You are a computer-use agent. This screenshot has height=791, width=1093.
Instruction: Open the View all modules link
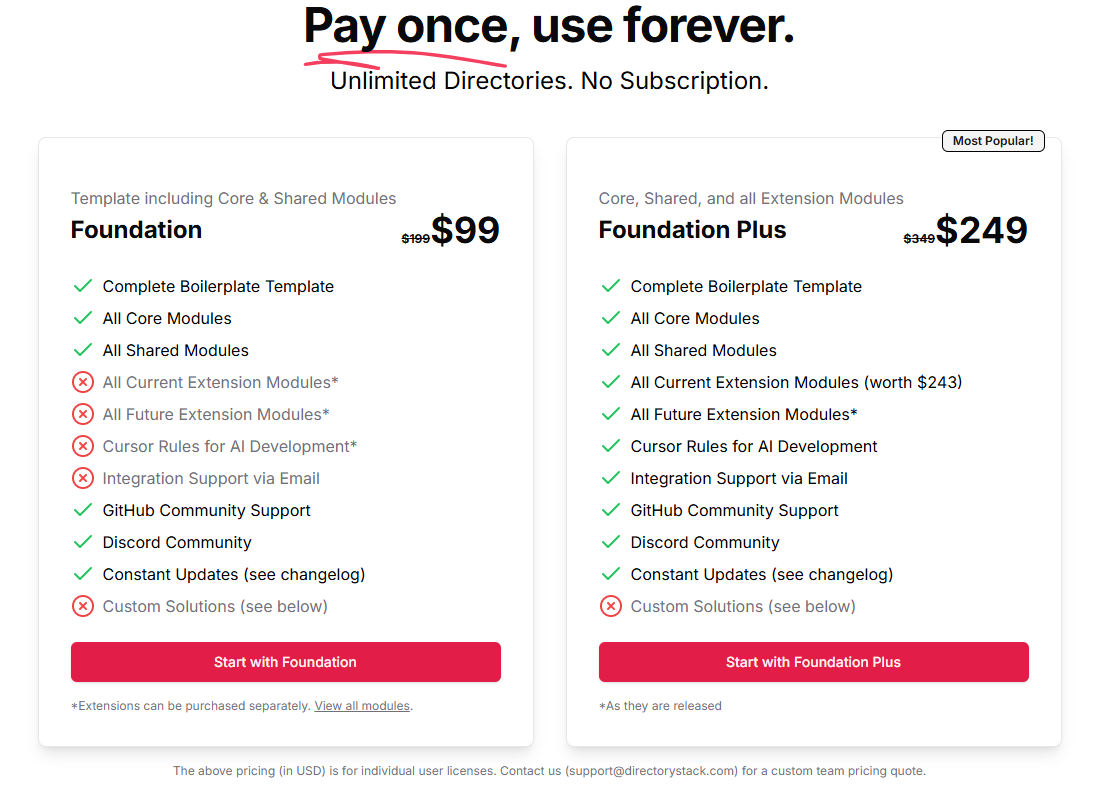[362, 706]
